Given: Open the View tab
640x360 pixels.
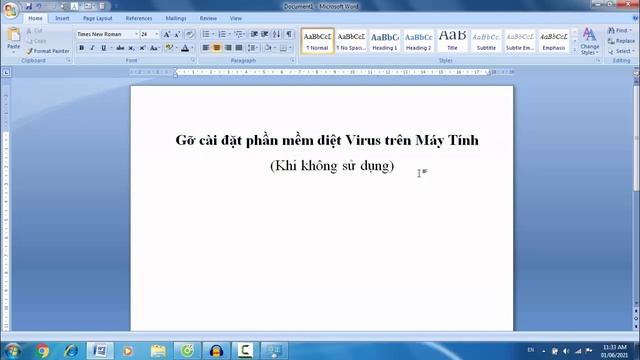Looking at the screenshot, I should coord(236,18).
